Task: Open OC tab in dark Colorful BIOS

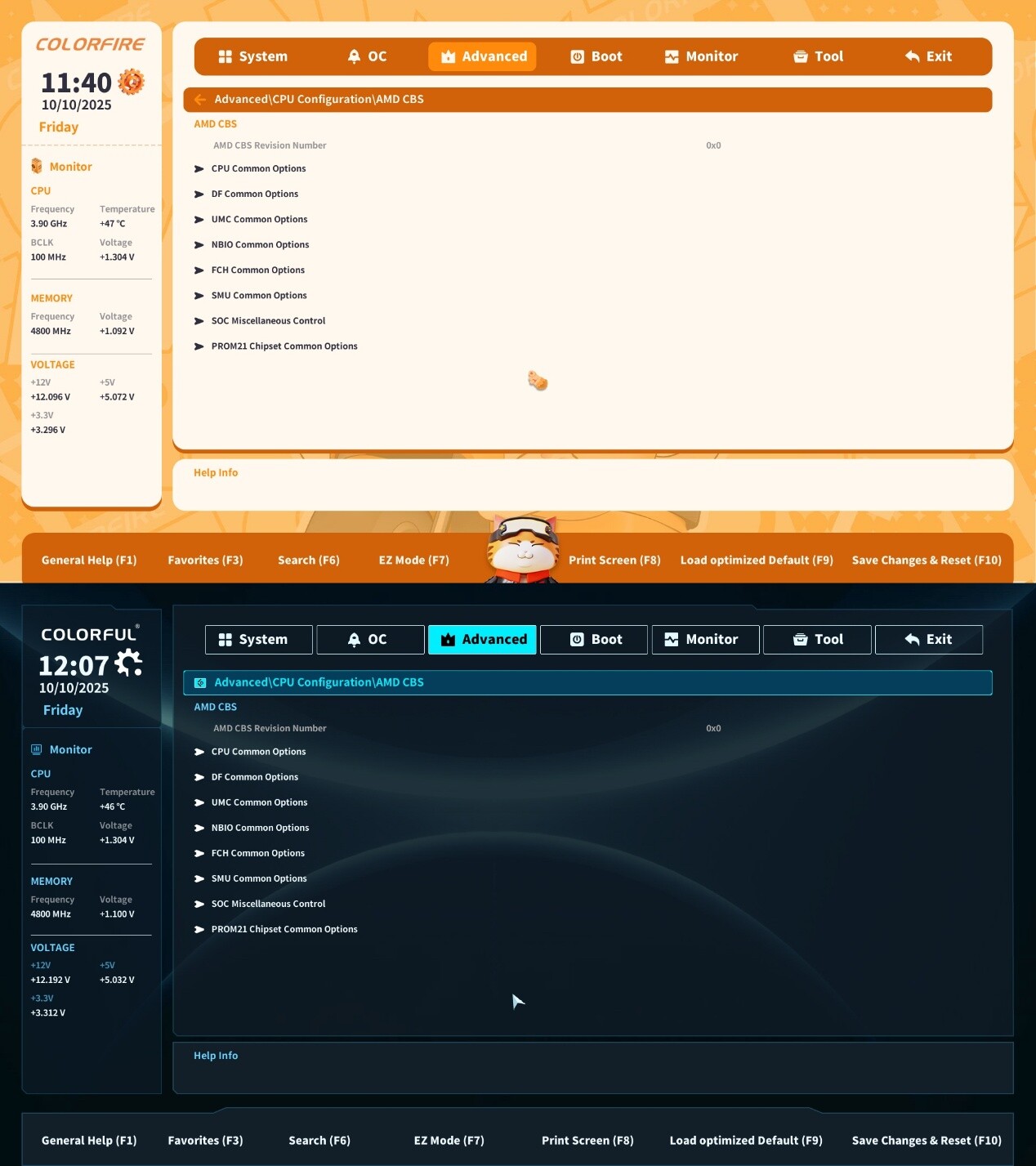Action: pyautogui.click(x=371, y=640)
